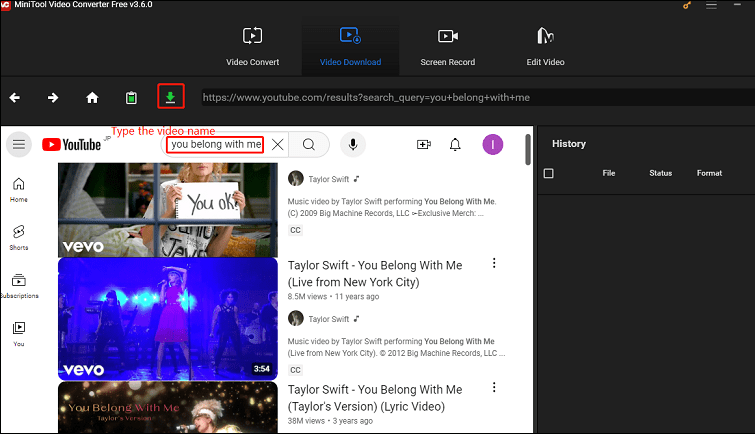Click the clipboard paste URL icon
This screenshot has height=434, width=755.
(131, 98)
